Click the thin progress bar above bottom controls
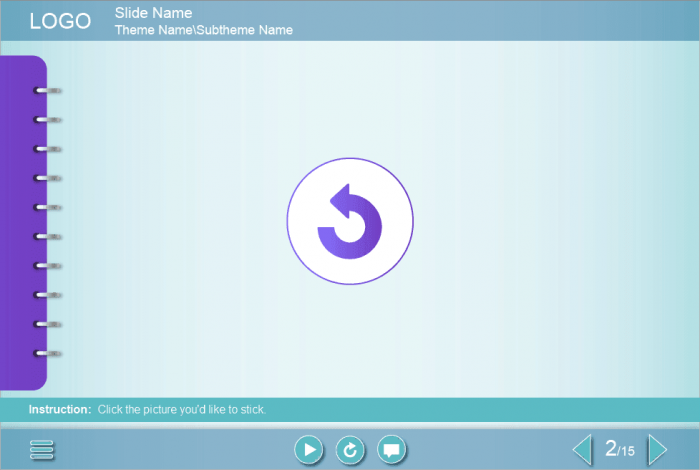The image size is (700, 470). pyautogui.click(x=350, y=425)
